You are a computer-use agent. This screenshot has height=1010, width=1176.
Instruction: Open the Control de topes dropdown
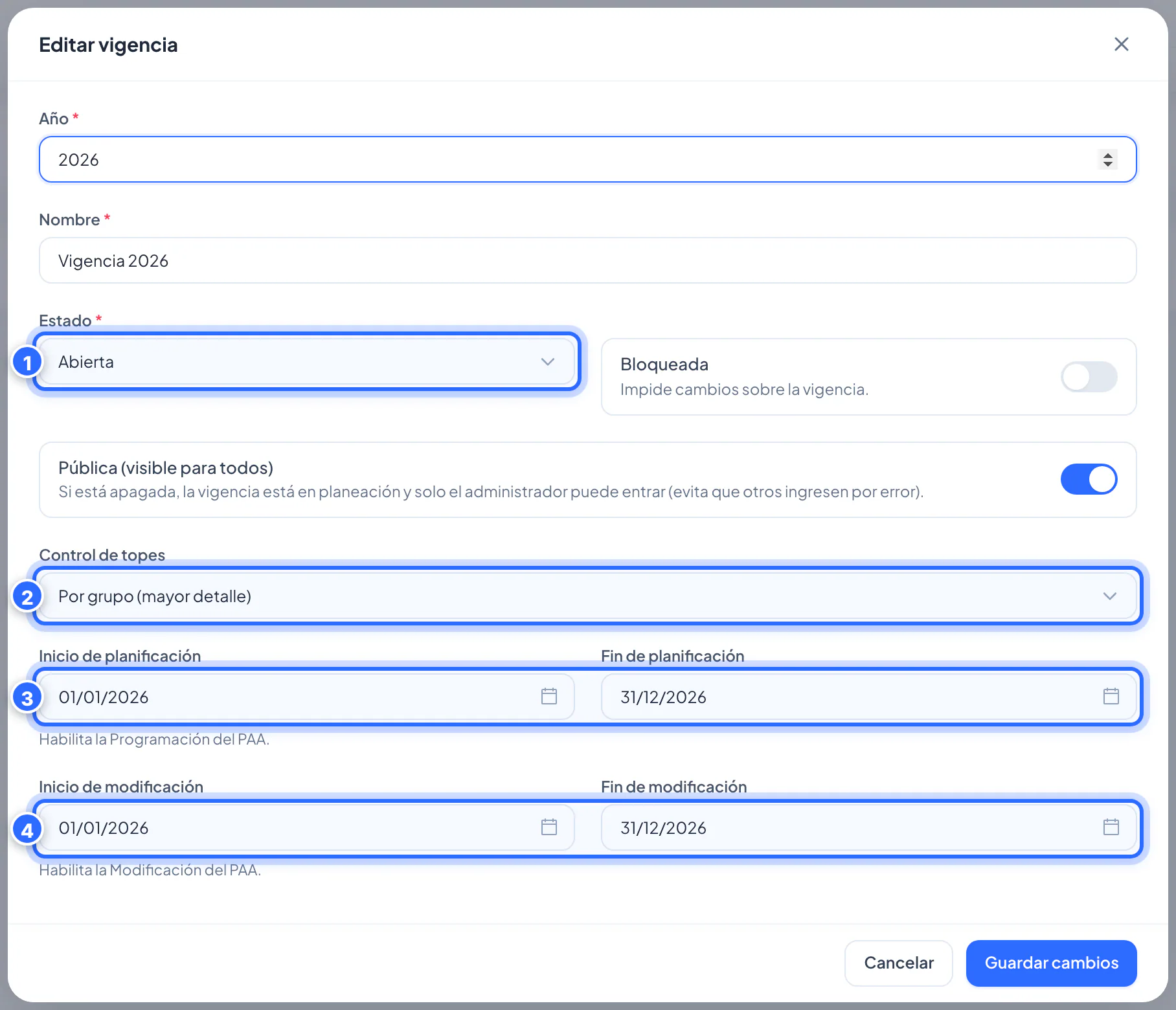point(587,596)
